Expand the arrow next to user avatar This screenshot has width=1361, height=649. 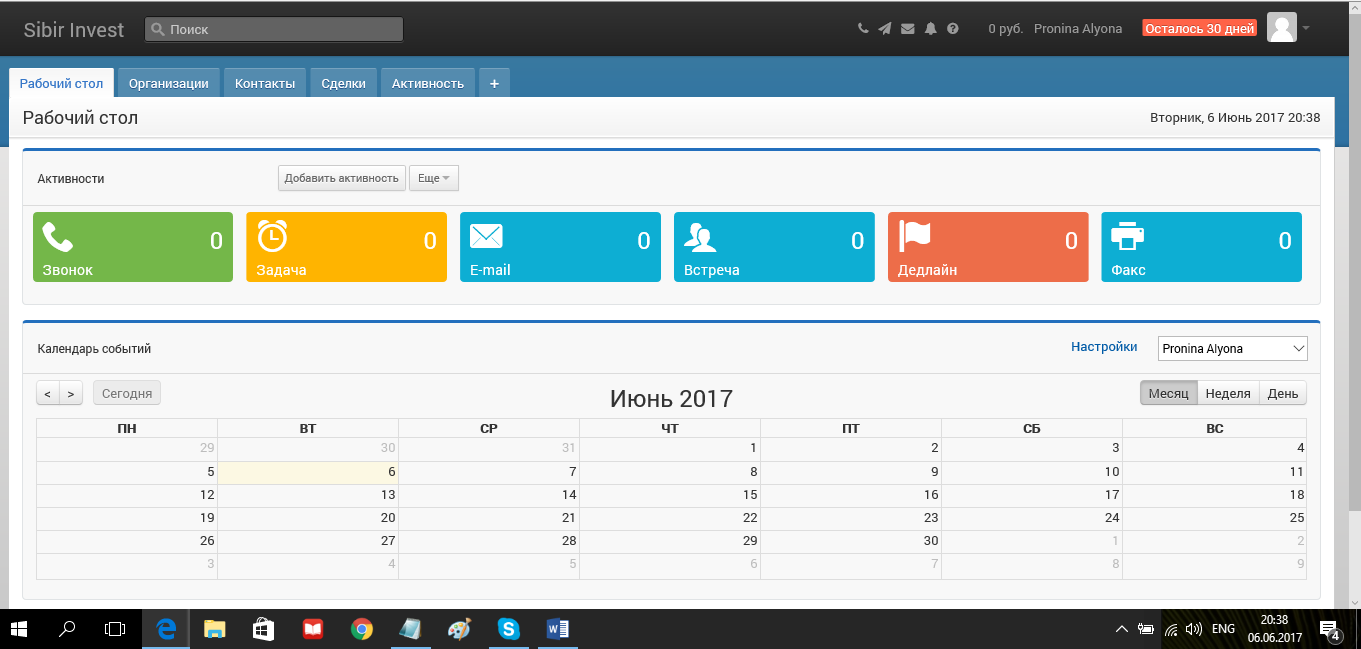coord(1306,28)
